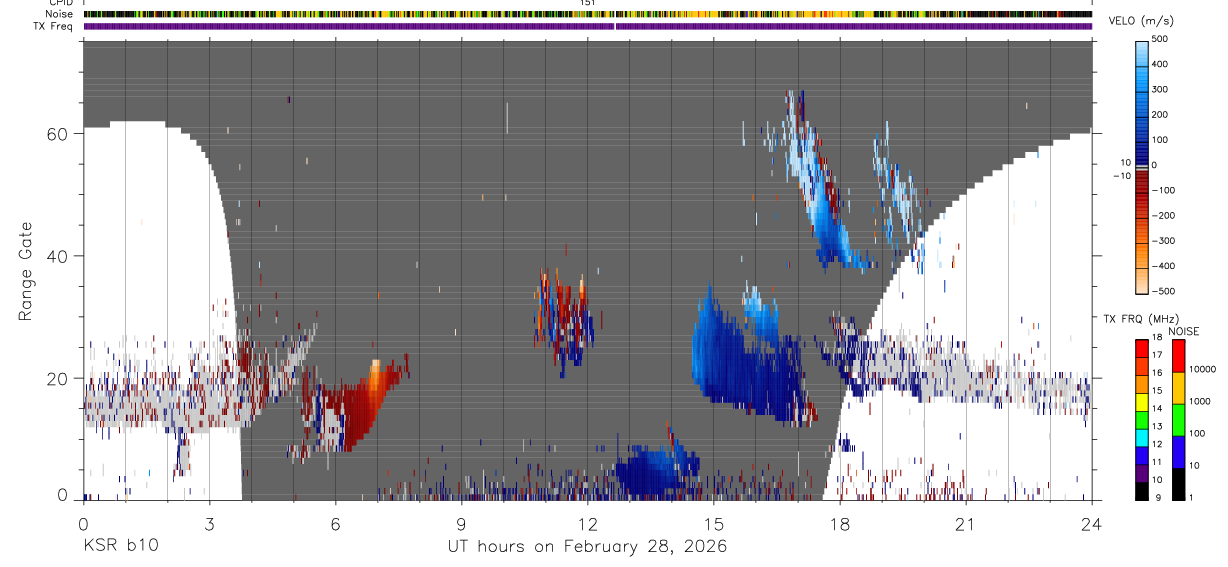Click the '-300' velocity scale label
The image size is (1228, 567).
click(1163, 241)
